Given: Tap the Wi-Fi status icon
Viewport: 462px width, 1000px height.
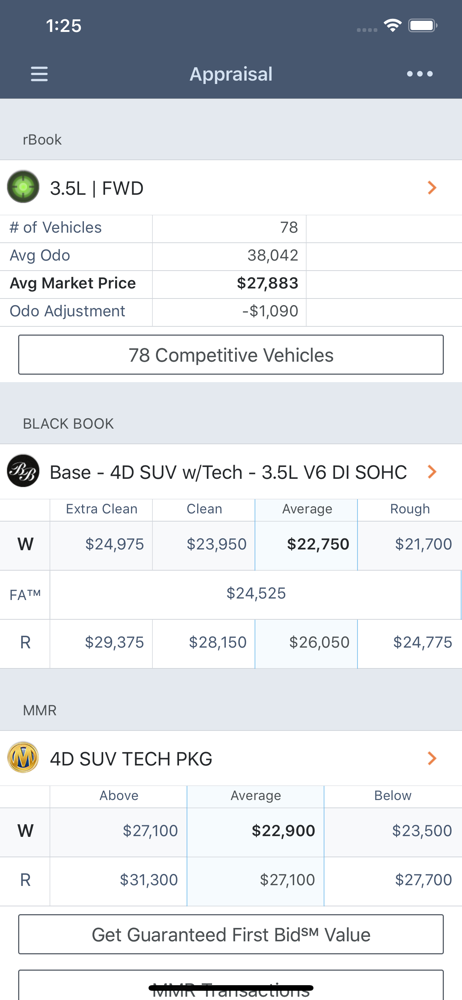Looking at the screenshot, I should click(x=392, y=26).
